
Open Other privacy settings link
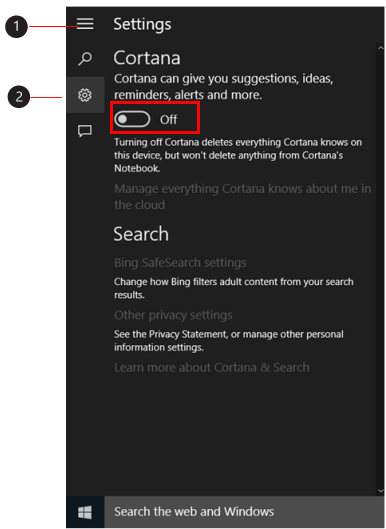[x=173, y=315]
